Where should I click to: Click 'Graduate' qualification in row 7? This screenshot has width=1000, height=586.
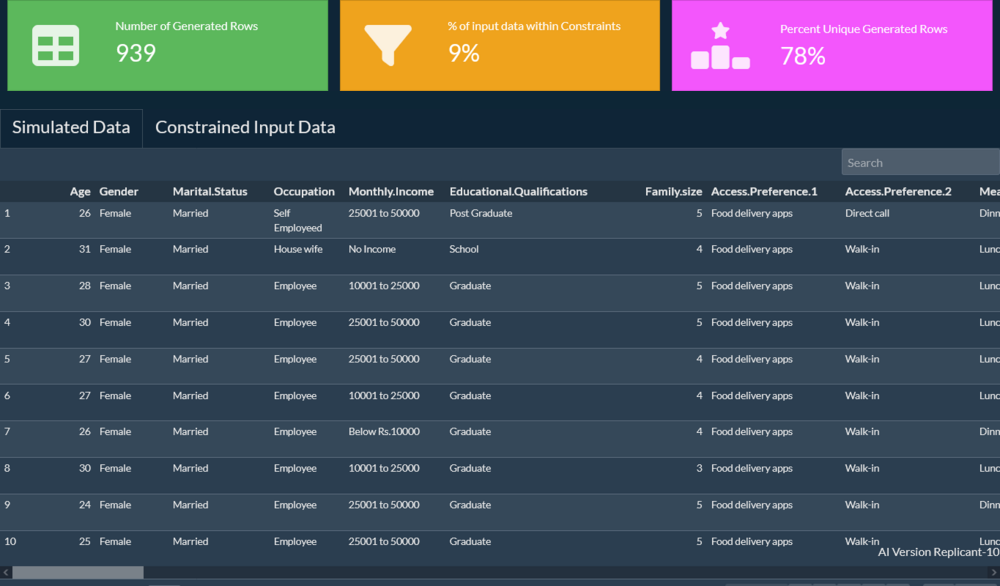coord(470,432)
